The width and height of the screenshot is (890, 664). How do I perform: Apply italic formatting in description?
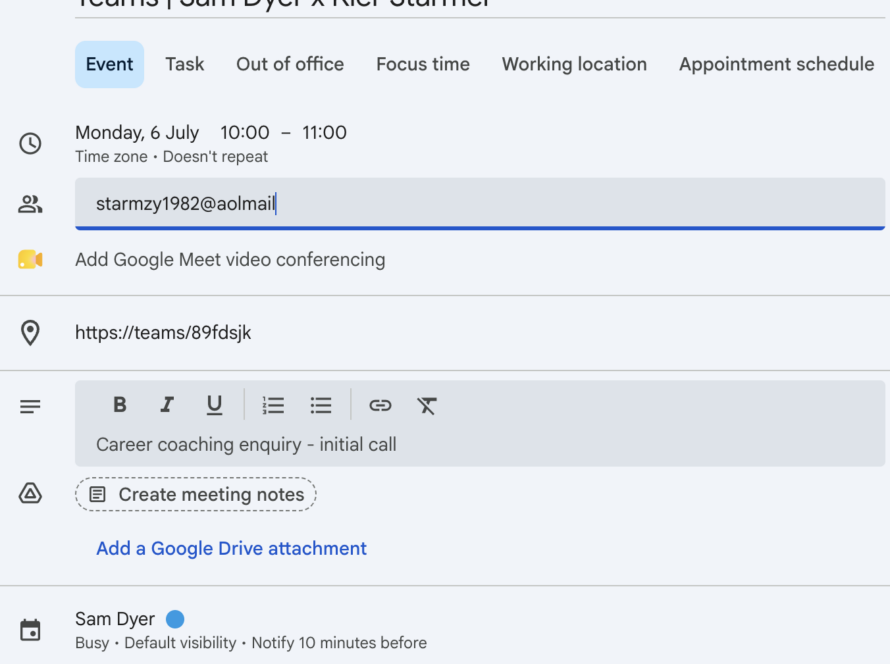(x=167, y=405)
